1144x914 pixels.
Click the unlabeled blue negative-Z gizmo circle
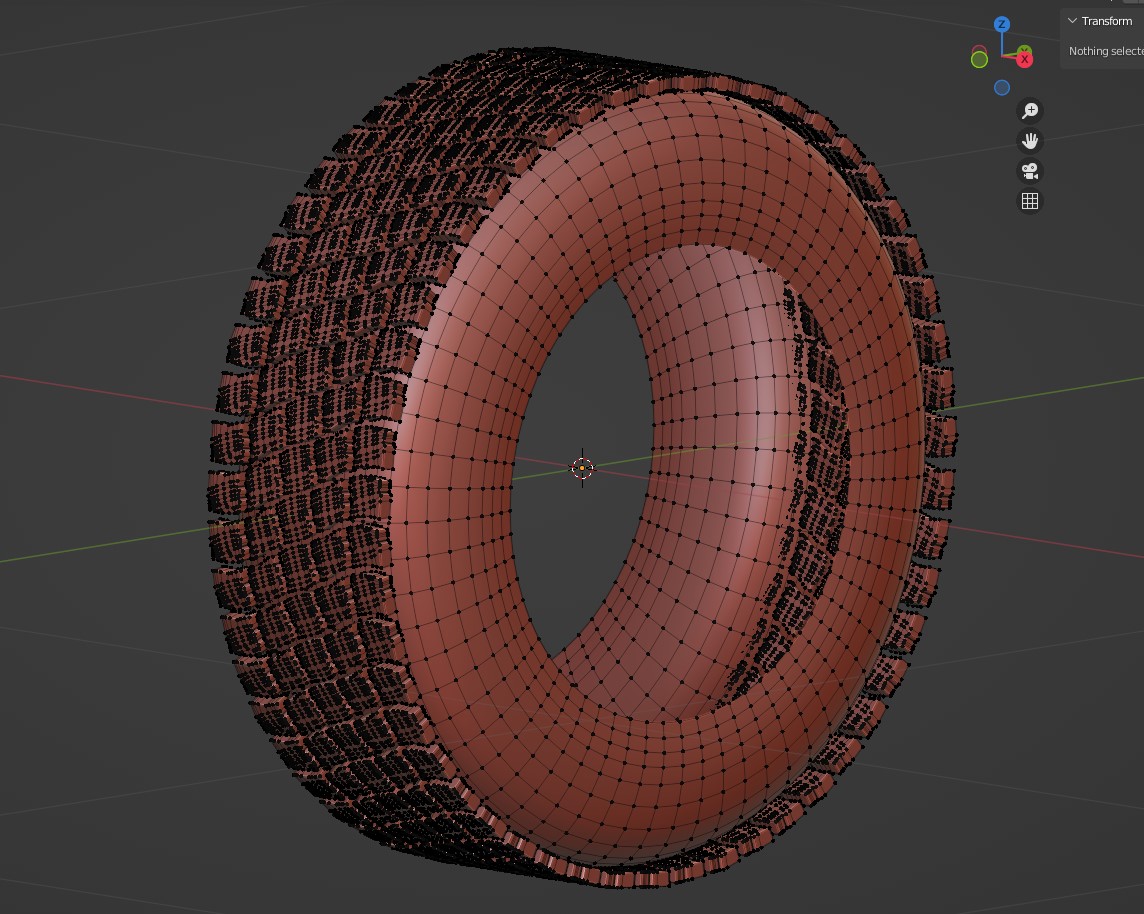coord(1002,88)
